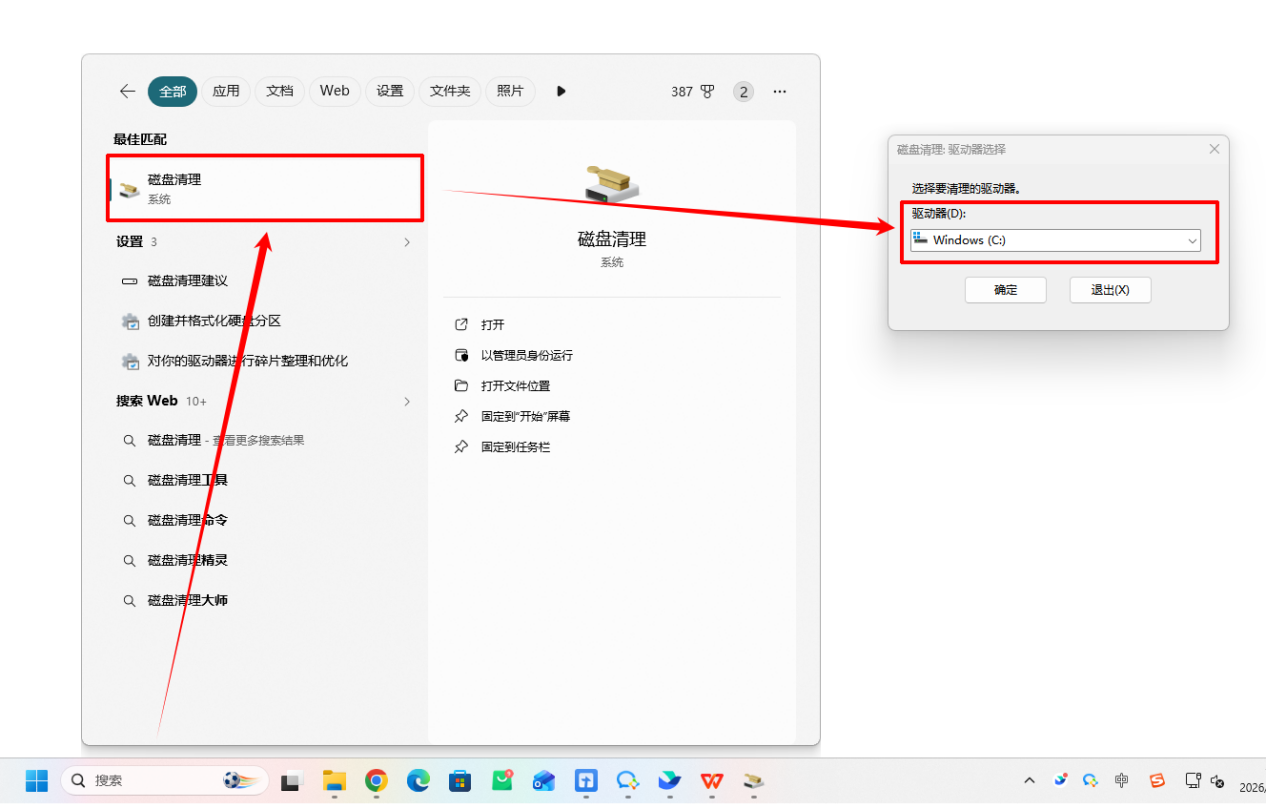Open 创建并格式化硬盘分区 result
This screenshot has height=809, width=1266.
[265, 321]
